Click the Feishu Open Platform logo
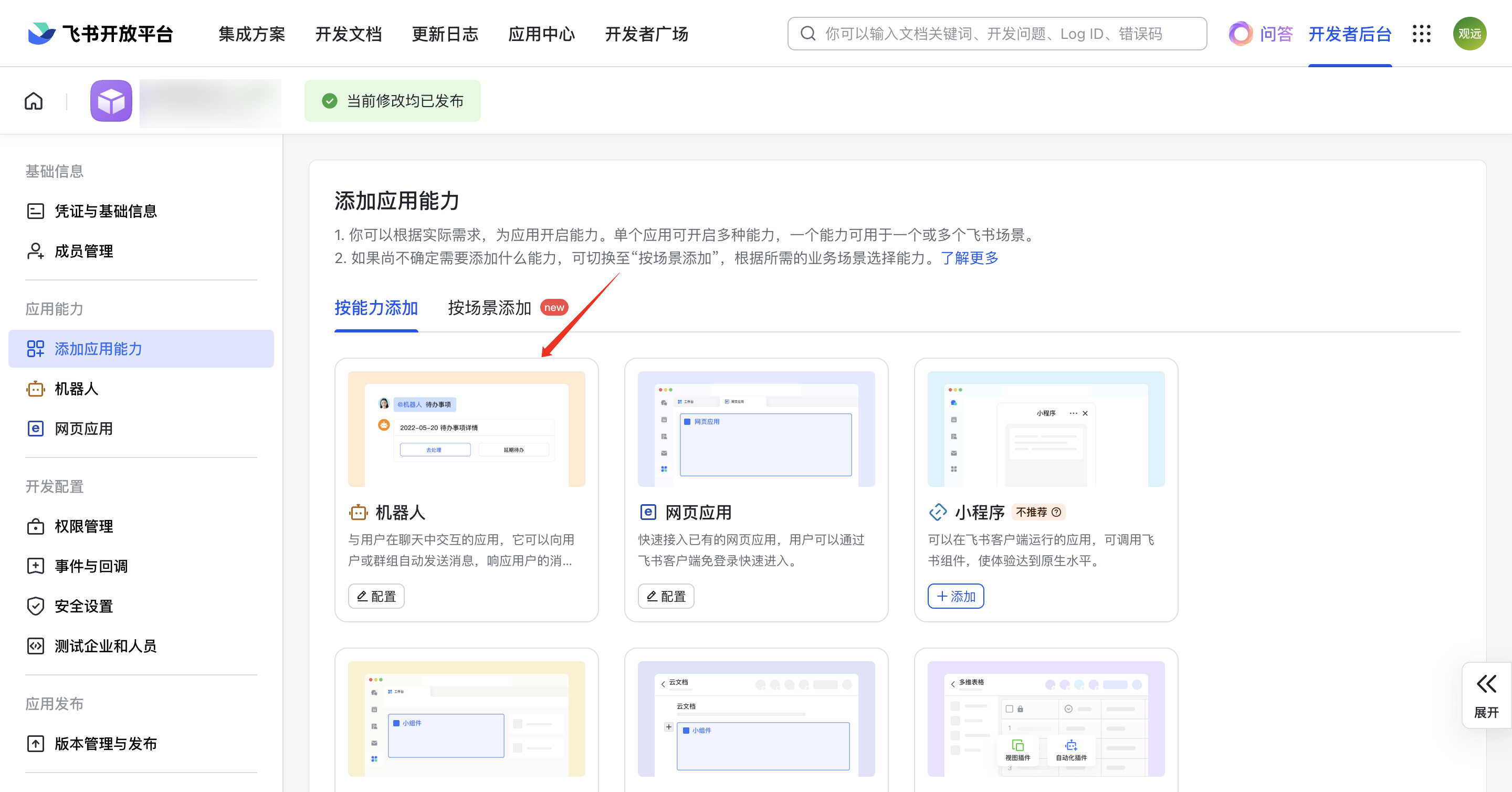 (x=100, y=34)
